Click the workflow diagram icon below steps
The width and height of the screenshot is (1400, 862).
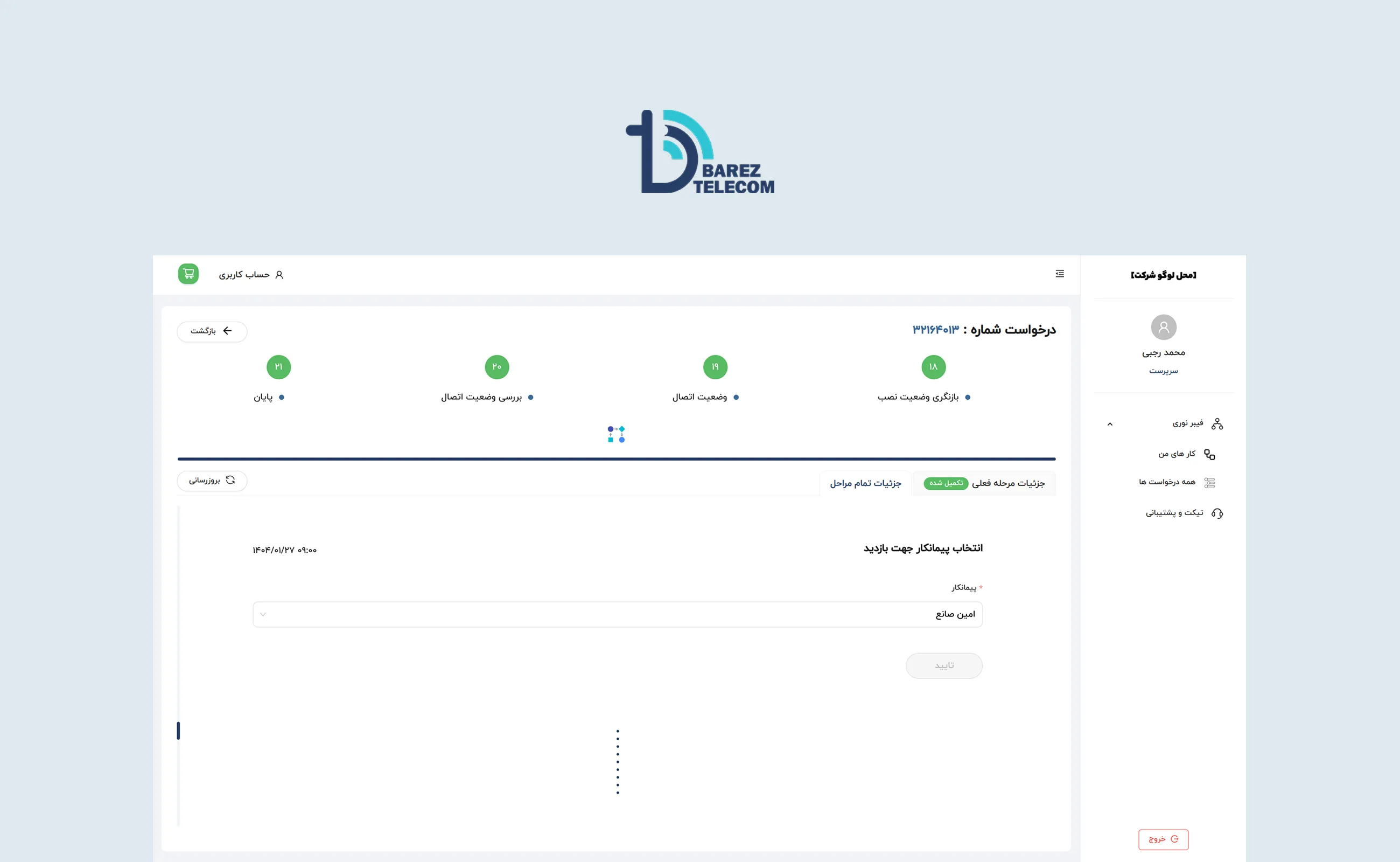[616, 434]
